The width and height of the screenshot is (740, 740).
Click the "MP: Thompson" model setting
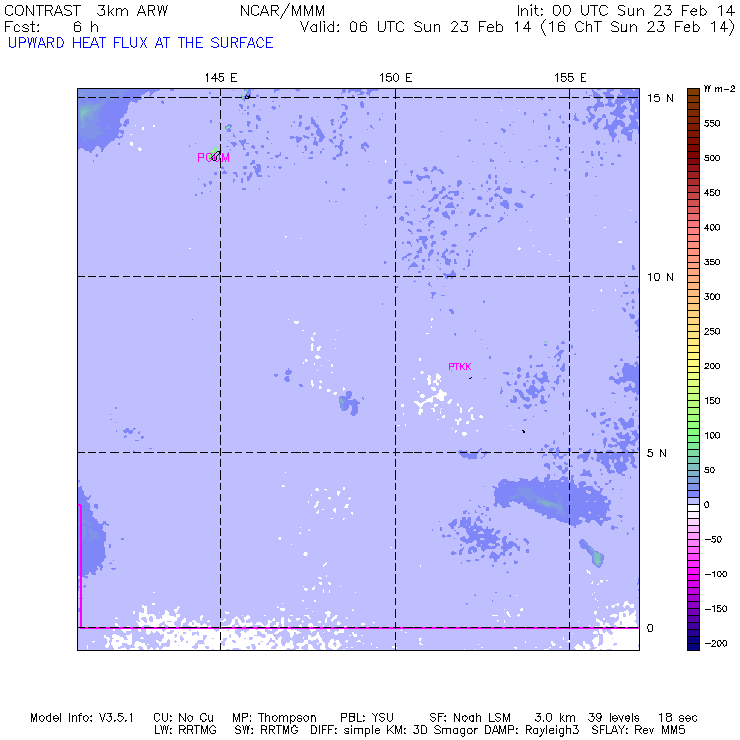(x=274, y=718)
